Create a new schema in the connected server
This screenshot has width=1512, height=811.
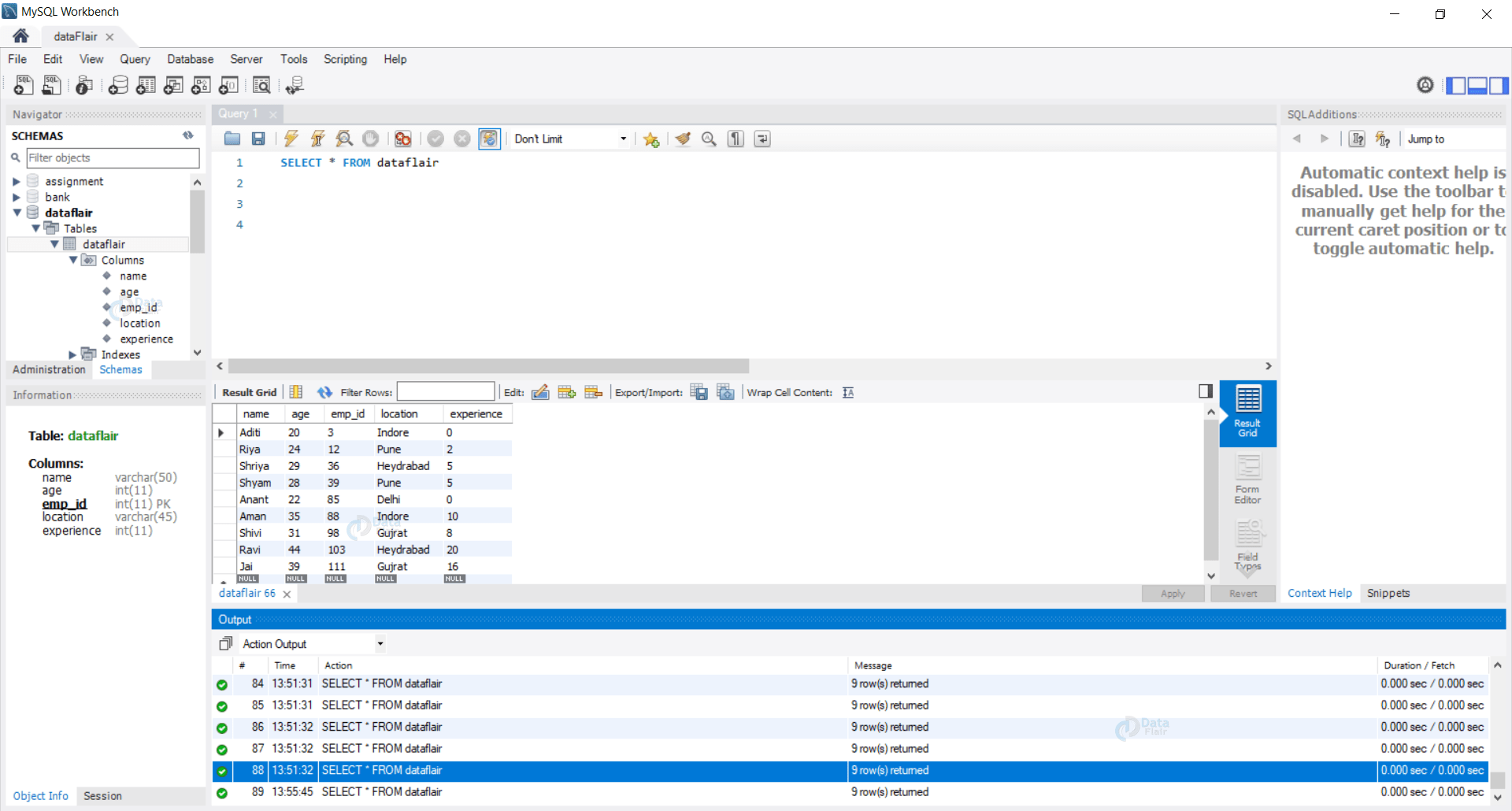[118, 85]
